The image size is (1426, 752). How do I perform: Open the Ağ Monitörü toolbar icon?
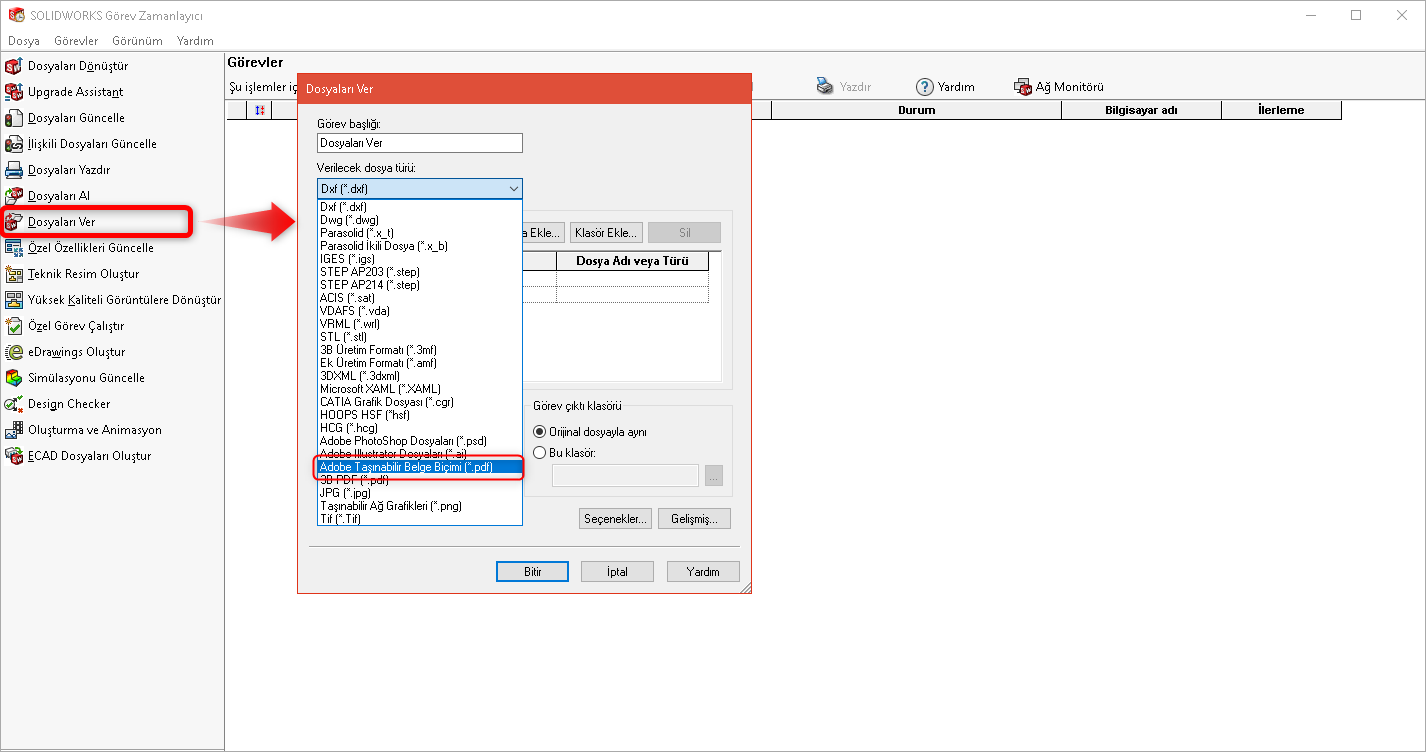pyautogui.click(x=1023, y=87)
